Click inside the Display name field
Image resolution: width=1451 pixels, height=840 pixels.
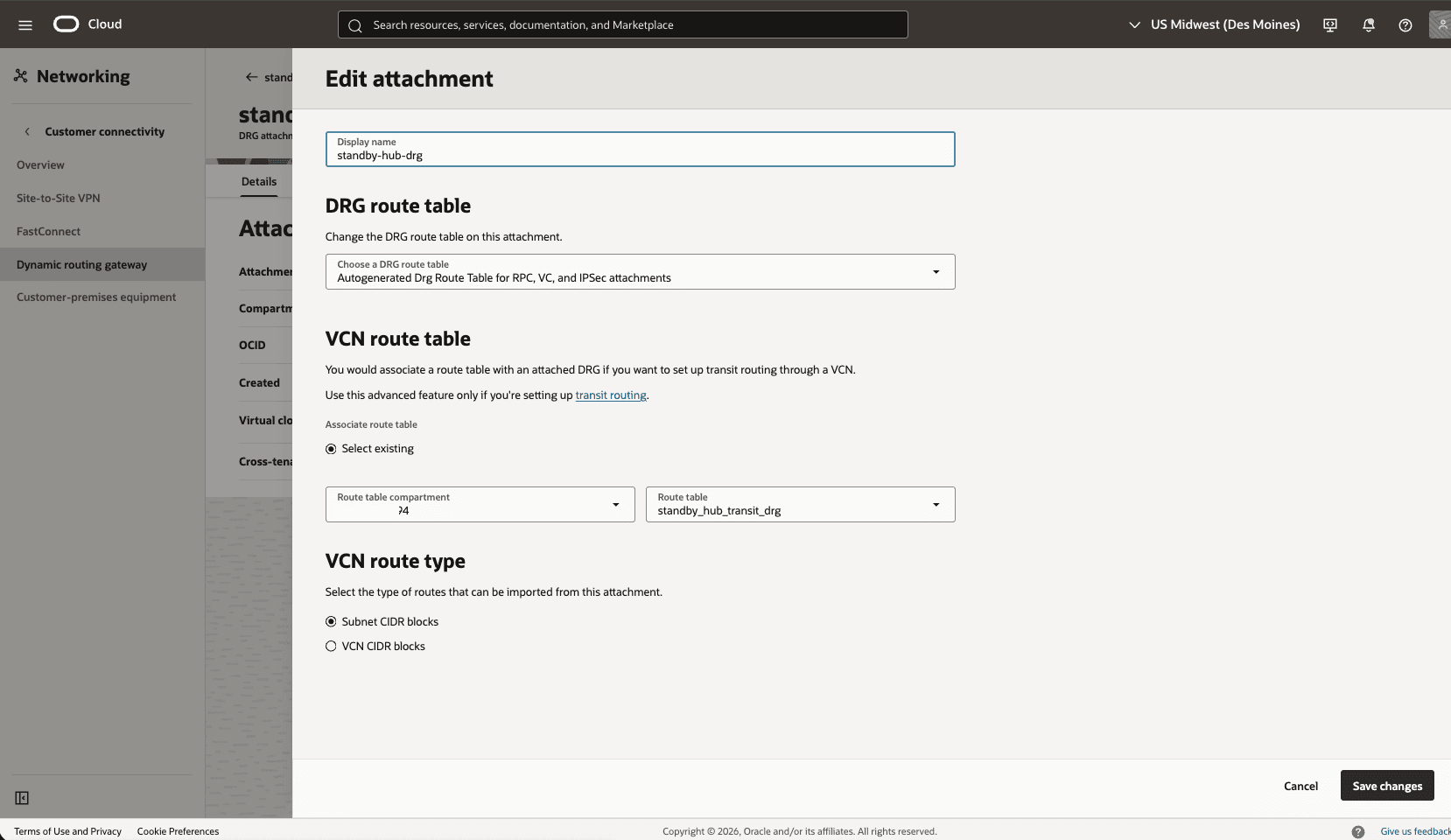(639, 155)
